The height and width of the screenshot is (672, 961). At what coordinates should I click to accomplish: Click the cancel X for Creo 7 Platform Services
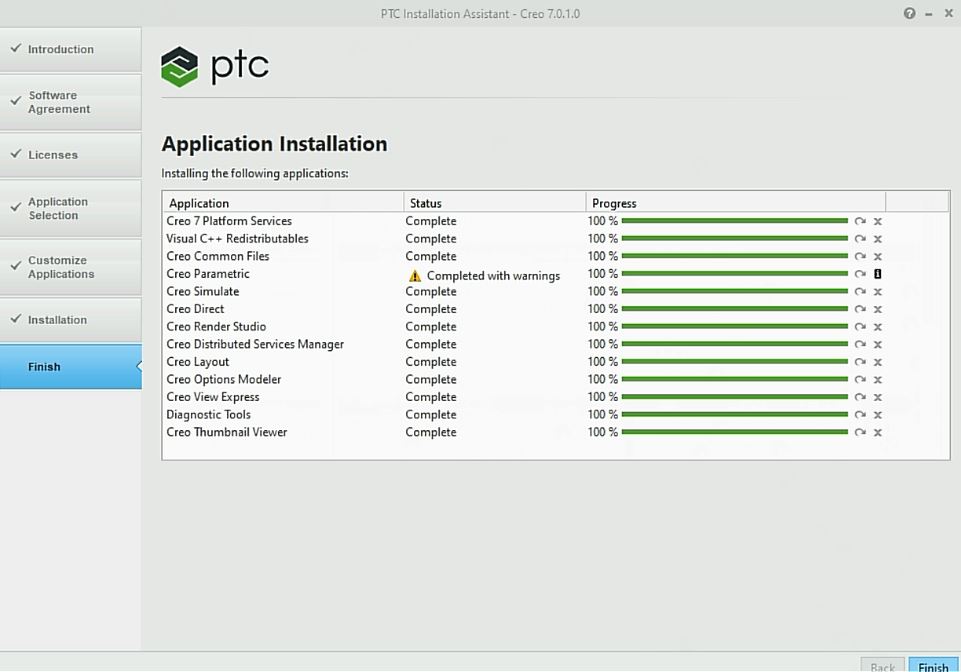tap(878, 221)
